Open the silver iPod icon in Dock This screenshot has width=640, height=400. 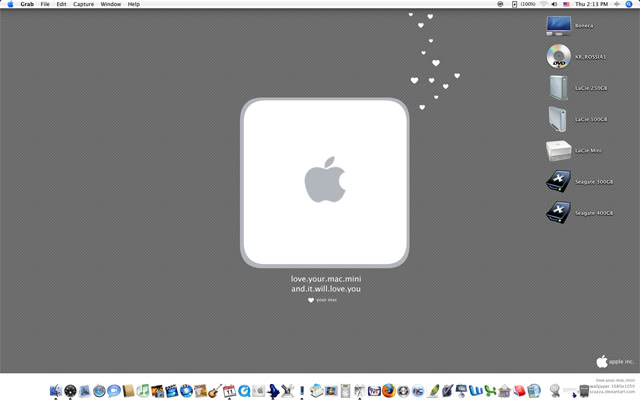pyautogui.click(x=345, y=391)
